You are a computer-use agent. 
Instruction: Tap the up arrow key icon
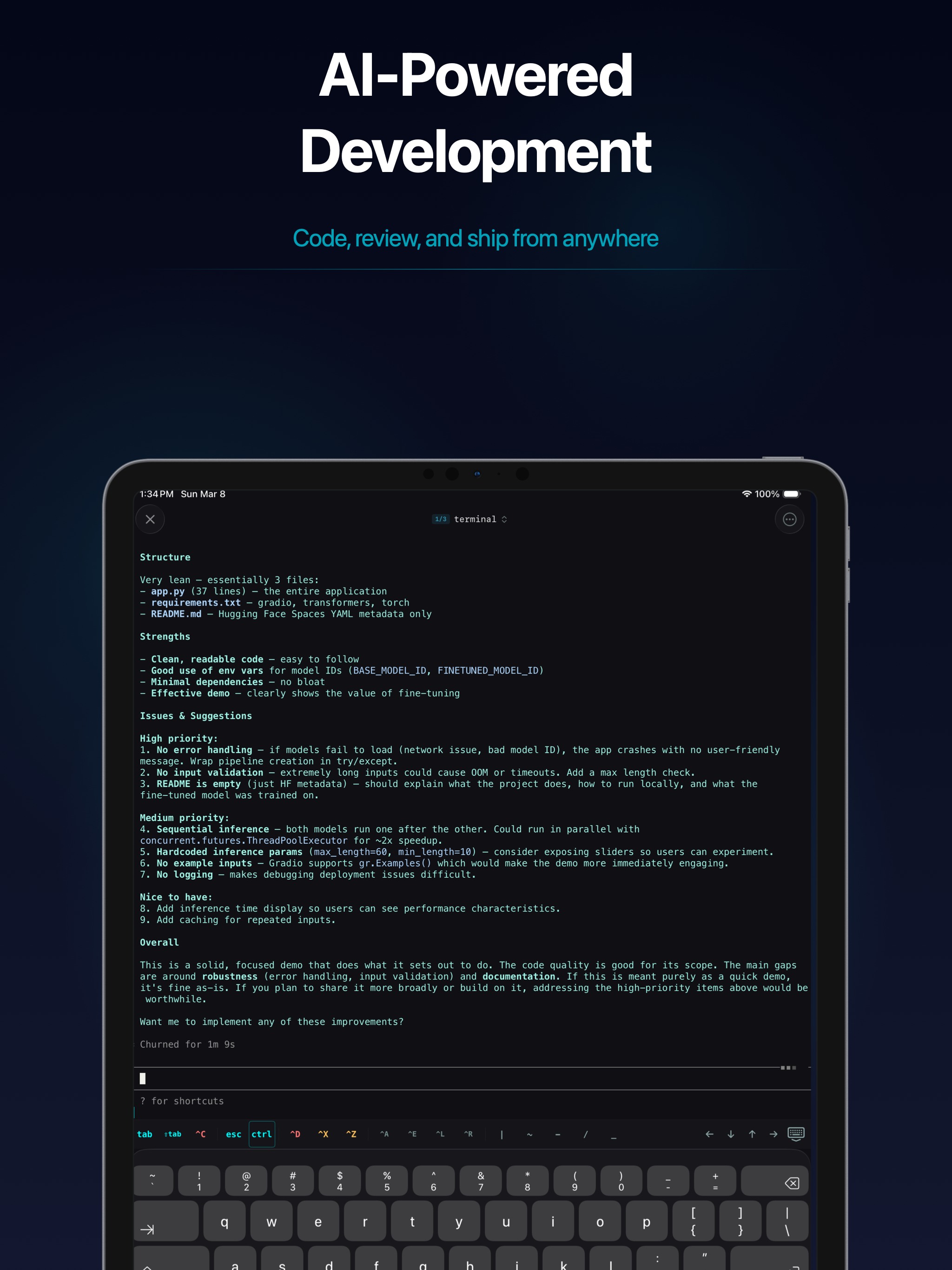click(x=752, y=1134)
